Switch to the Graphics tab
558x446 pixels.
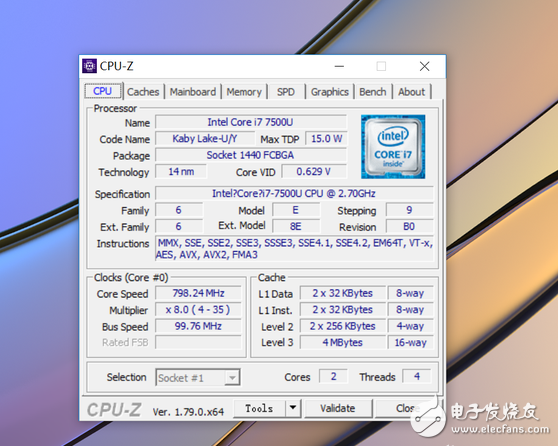click(x=330, y=92)
